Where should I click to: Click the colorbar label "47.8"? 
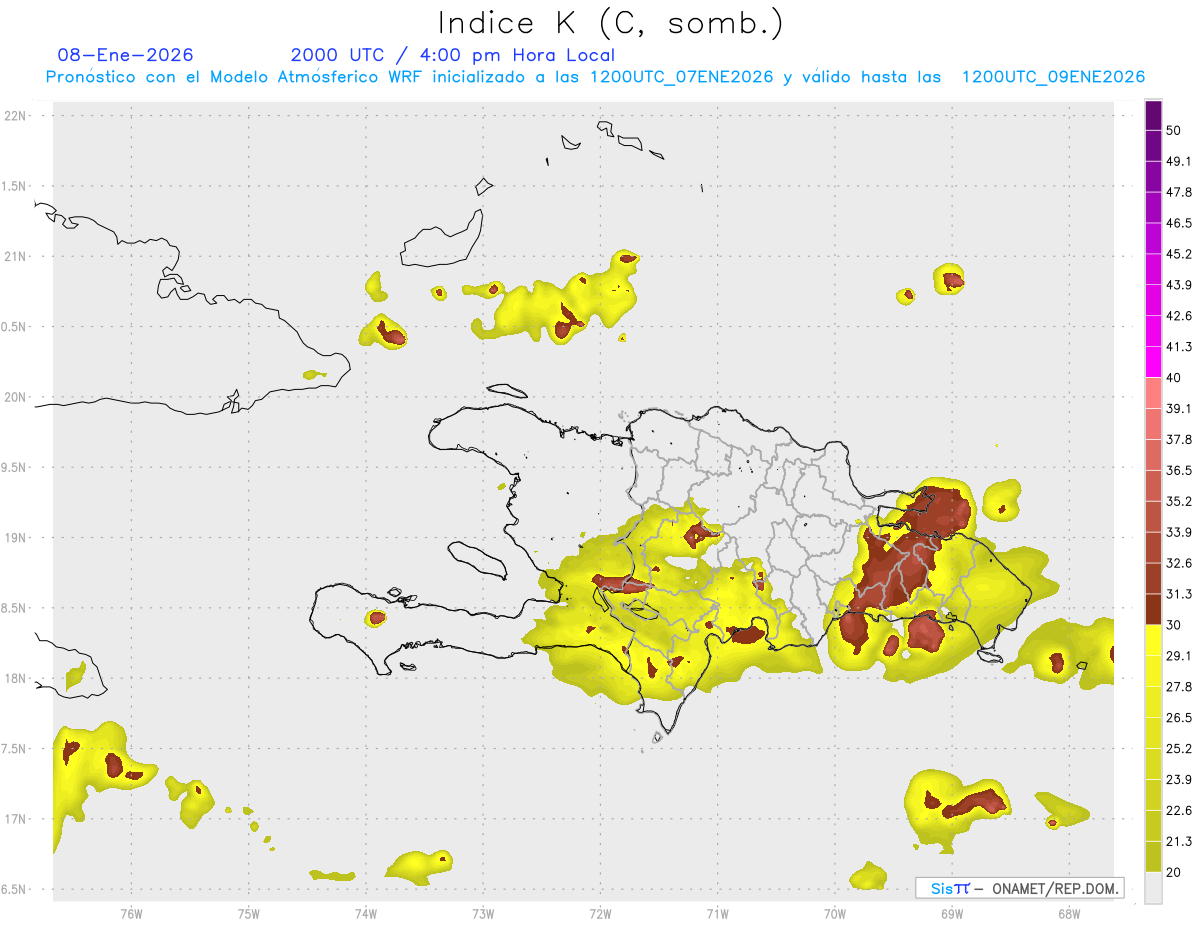(x=1179, y=192)
